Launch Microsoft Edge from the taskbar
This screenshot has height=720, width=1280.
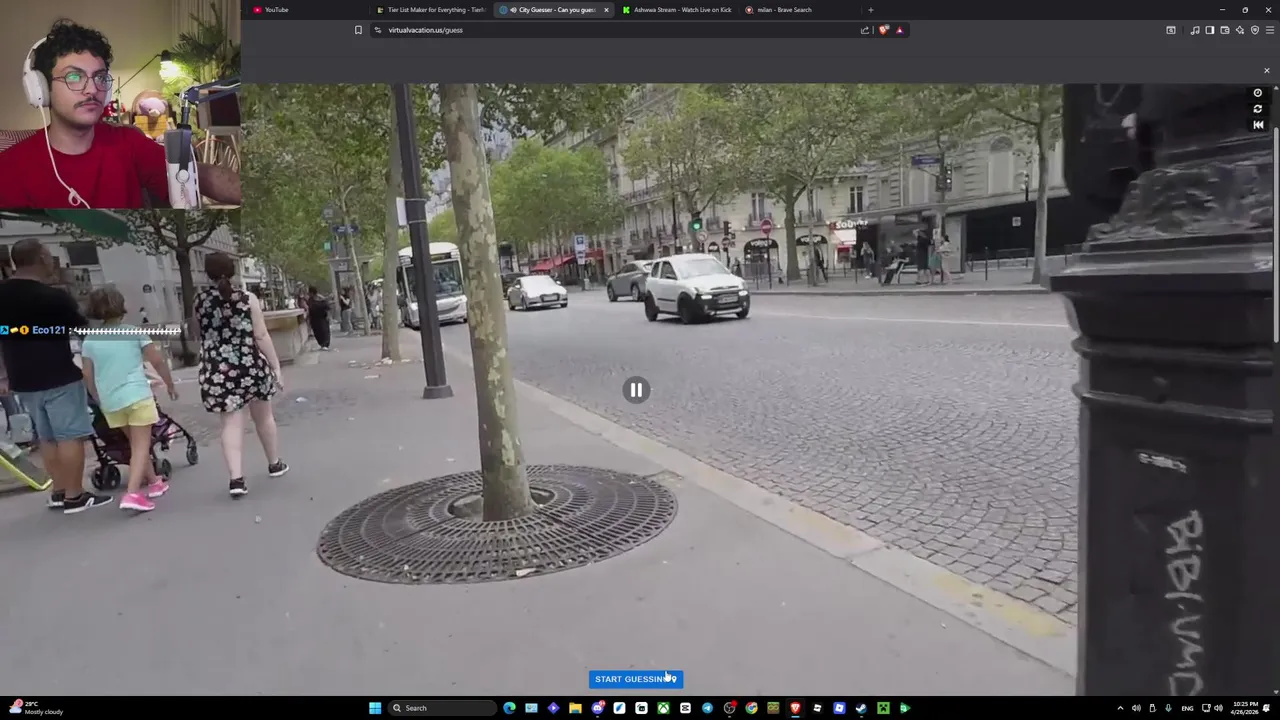509,708
